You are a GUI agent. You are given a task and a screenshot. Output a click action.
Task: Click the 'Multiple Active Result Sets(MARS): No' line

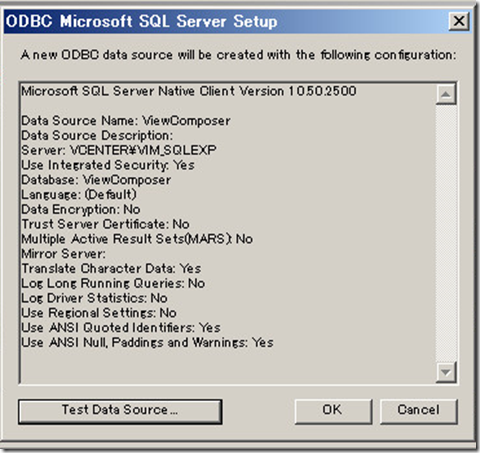click(137, 239)
